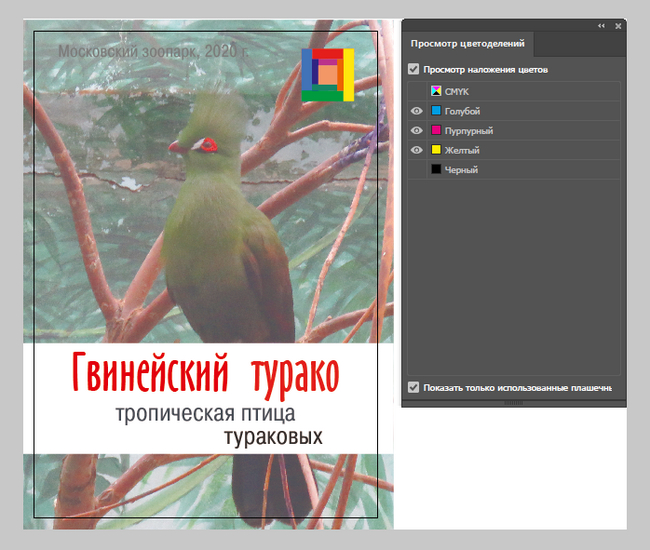Click the 'тураковых' text line
The image size is (650, 550).
pyautogui.click(x=273, y=436)
